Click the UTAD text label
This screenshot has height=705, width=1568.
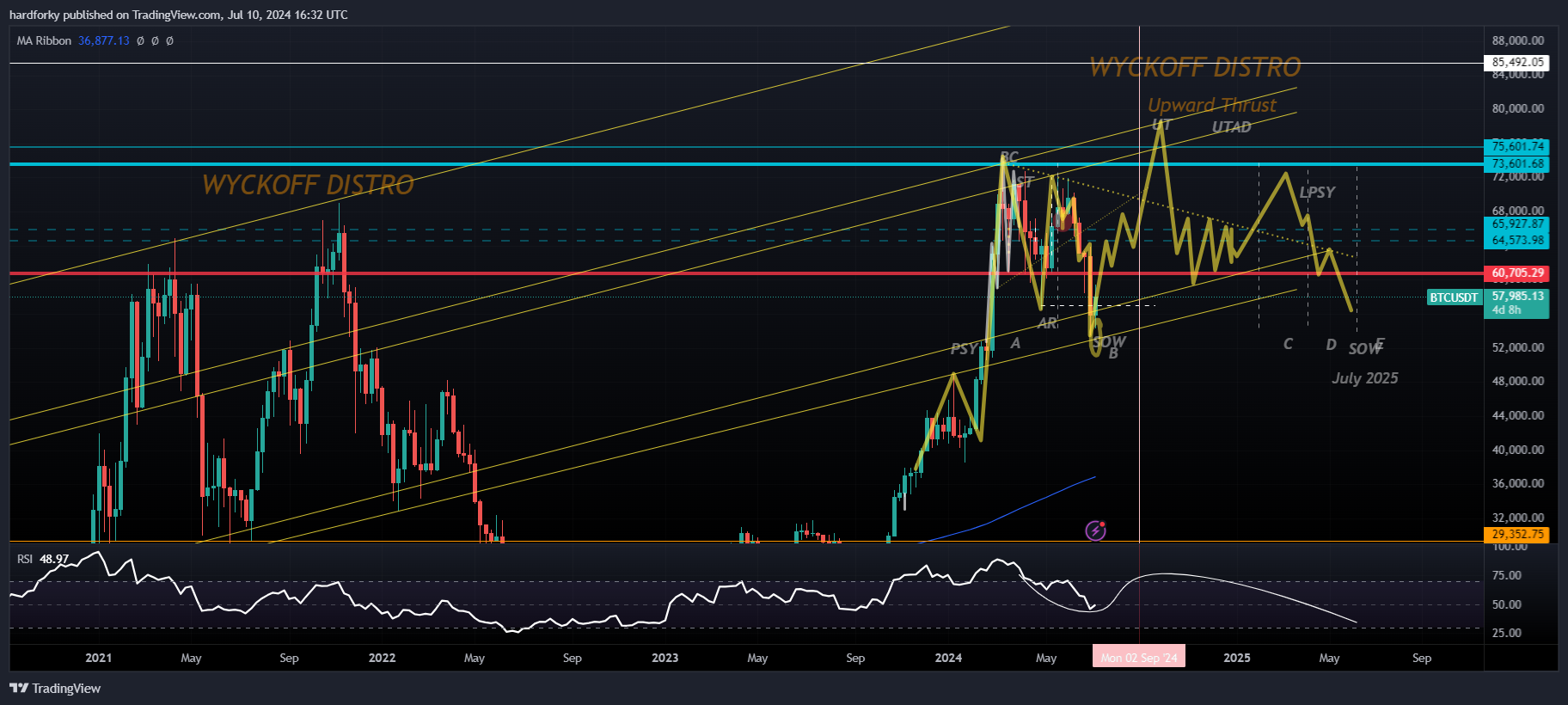(1231, 127)
